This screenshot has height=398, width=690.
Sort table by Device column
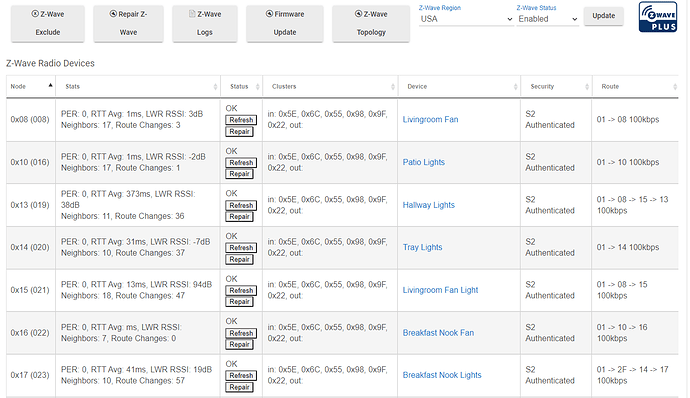(x=459, y=86)
